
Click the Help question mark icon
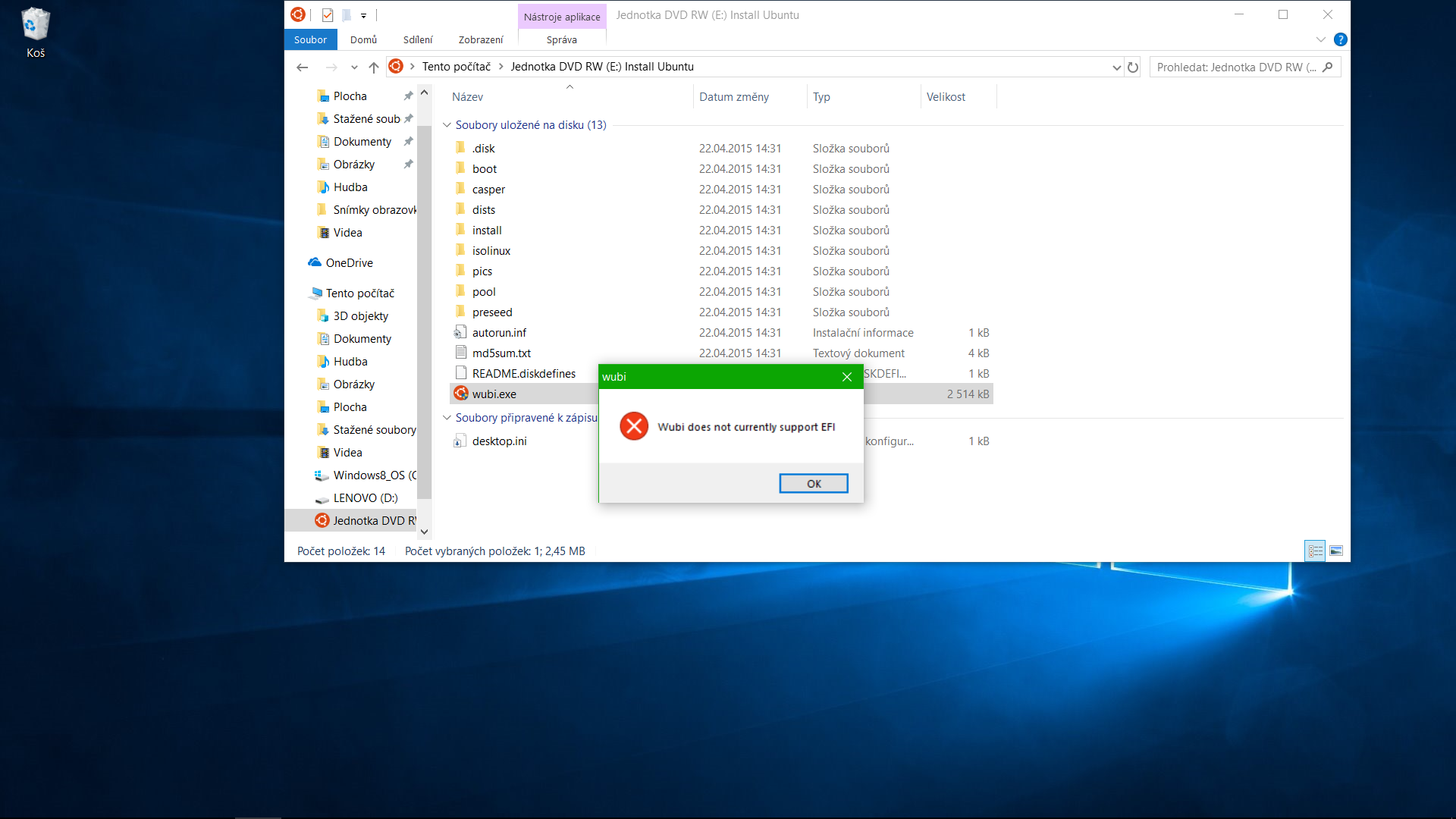(1340, 39)
